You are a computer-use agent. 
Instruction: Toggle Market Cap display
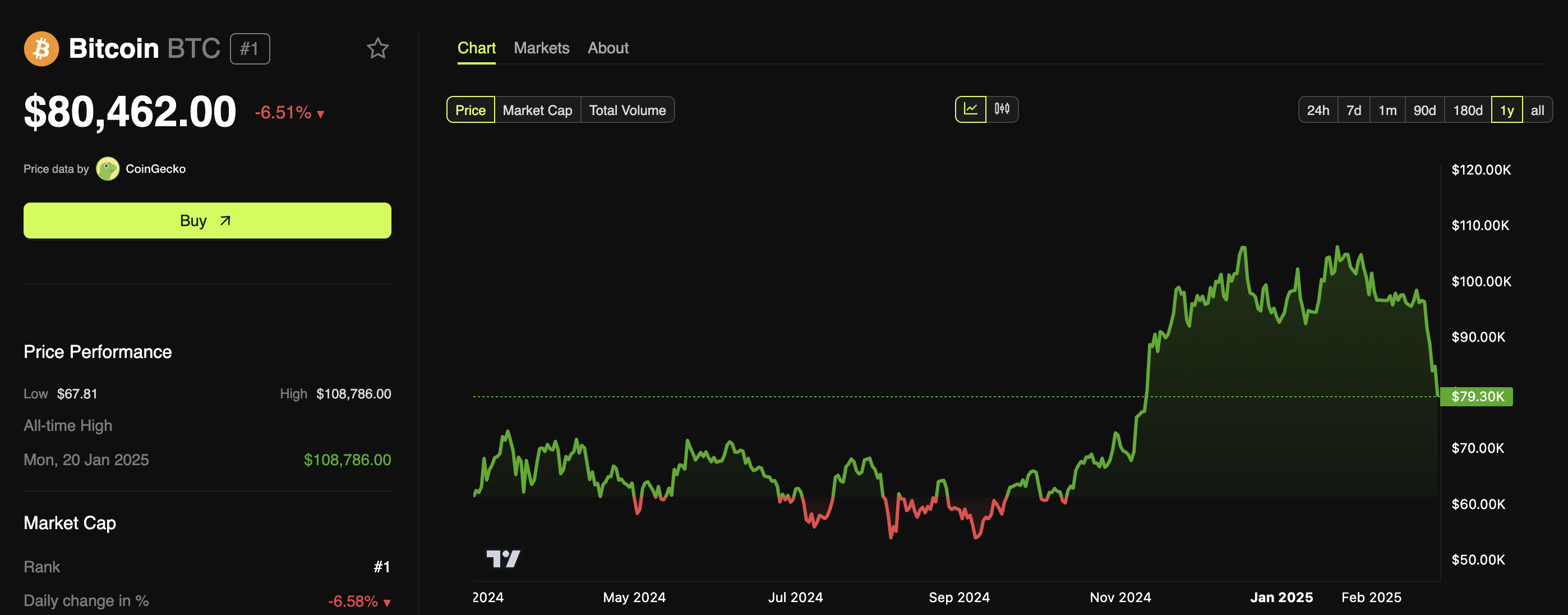[537, 108]
